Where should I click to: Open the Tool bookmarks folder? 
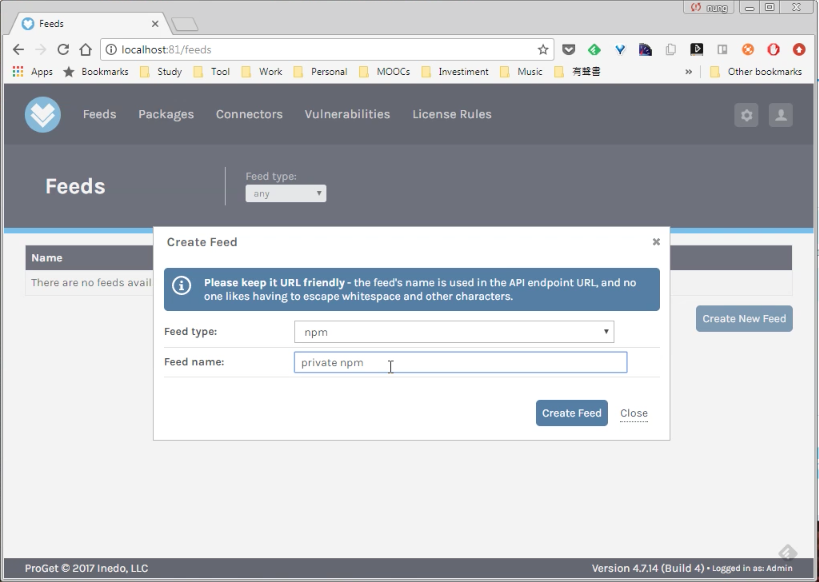[x=212, y=72]
